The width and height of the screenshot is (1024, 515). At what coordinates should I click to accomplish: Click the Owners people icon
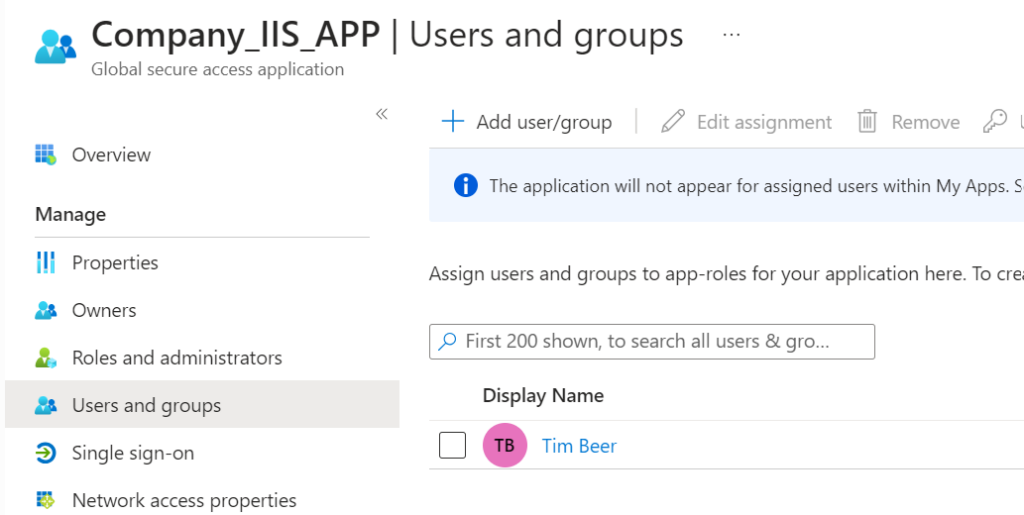point(46,310)
